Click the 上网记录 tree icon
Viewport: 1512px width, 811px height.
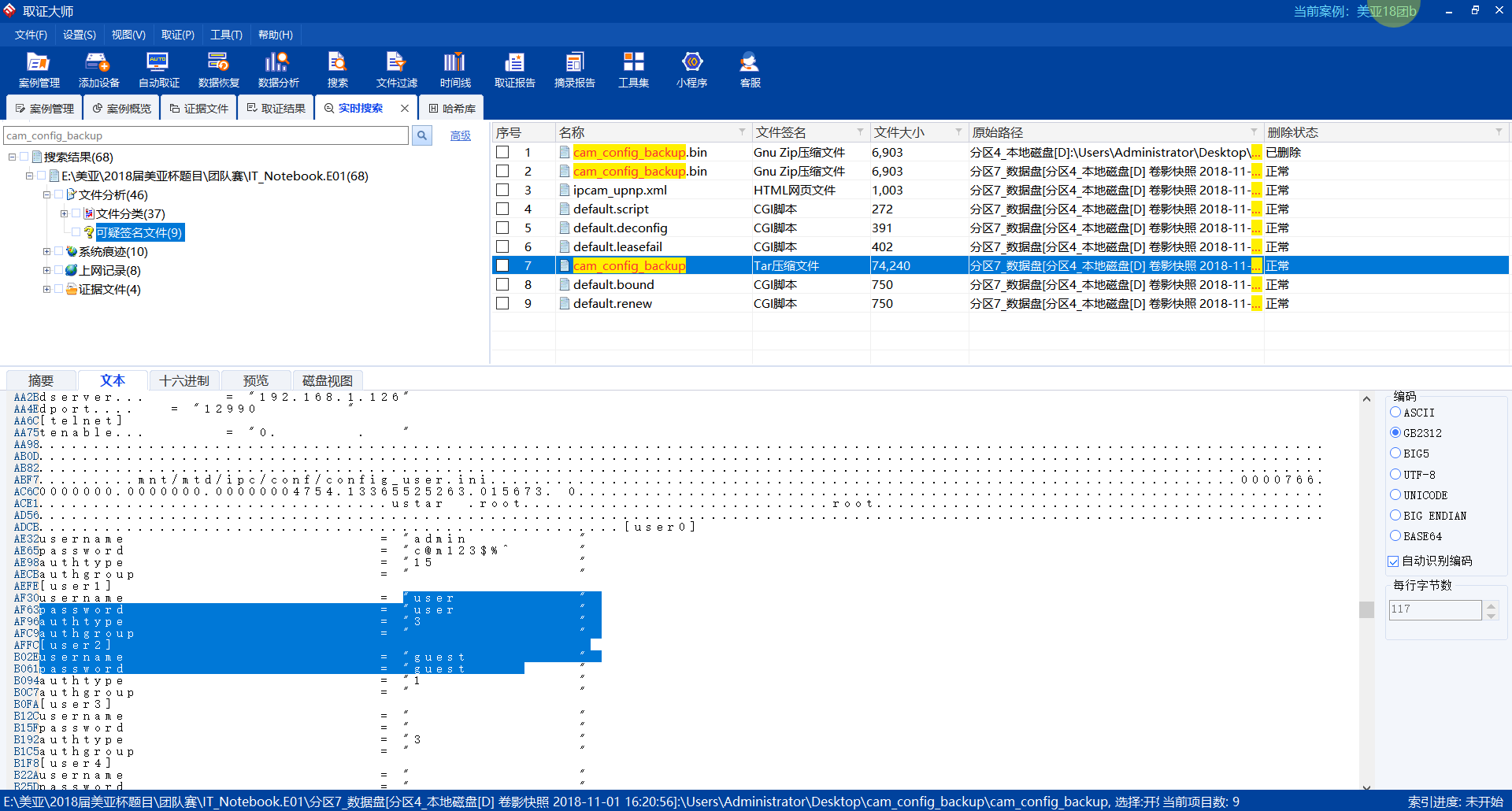coord(72,270)
